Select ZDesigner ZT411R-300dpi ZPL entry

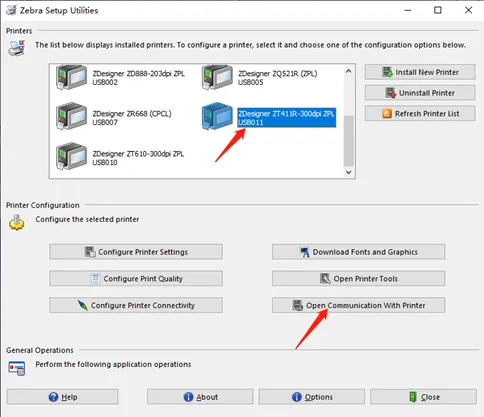286,118
